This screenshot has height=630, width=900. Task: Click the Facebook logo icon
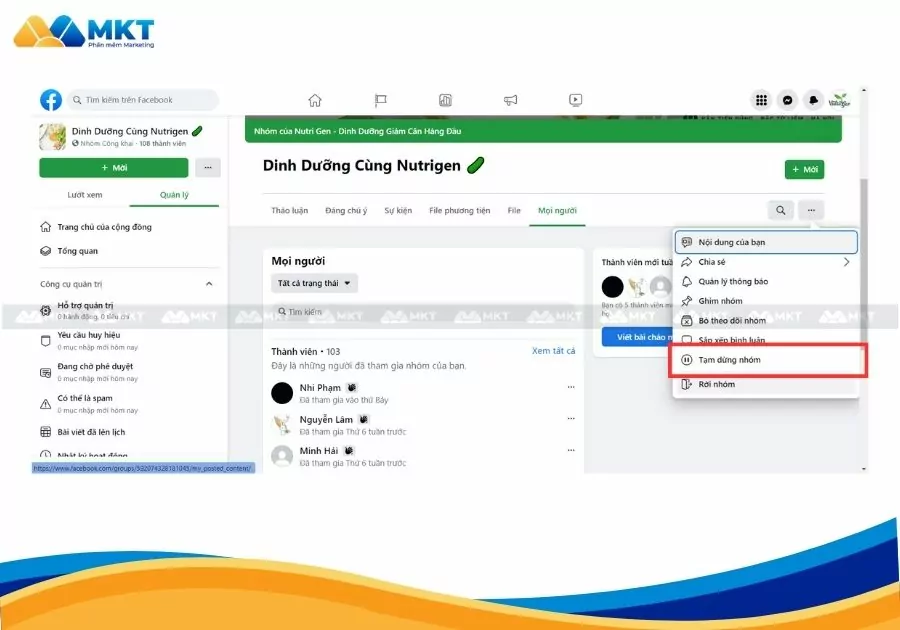pyautogui.click(x=51, y=100)
